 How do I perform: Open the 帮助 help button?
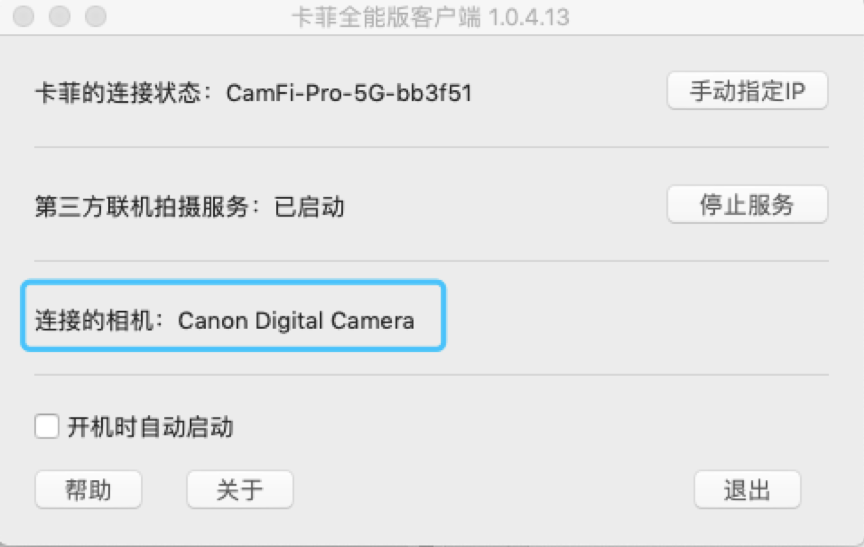tap(88, 490)
